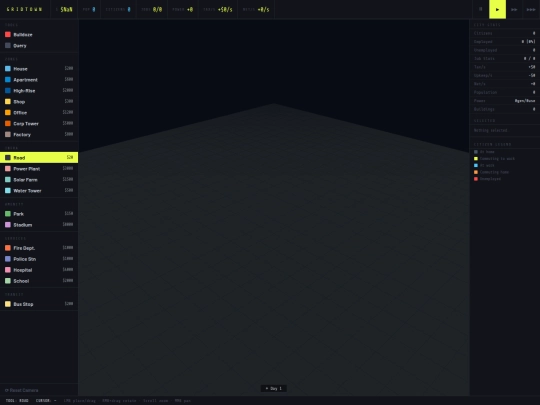Set simulation to double fast-forward speed
540x405 pixels.
click(x=514, y=9)
